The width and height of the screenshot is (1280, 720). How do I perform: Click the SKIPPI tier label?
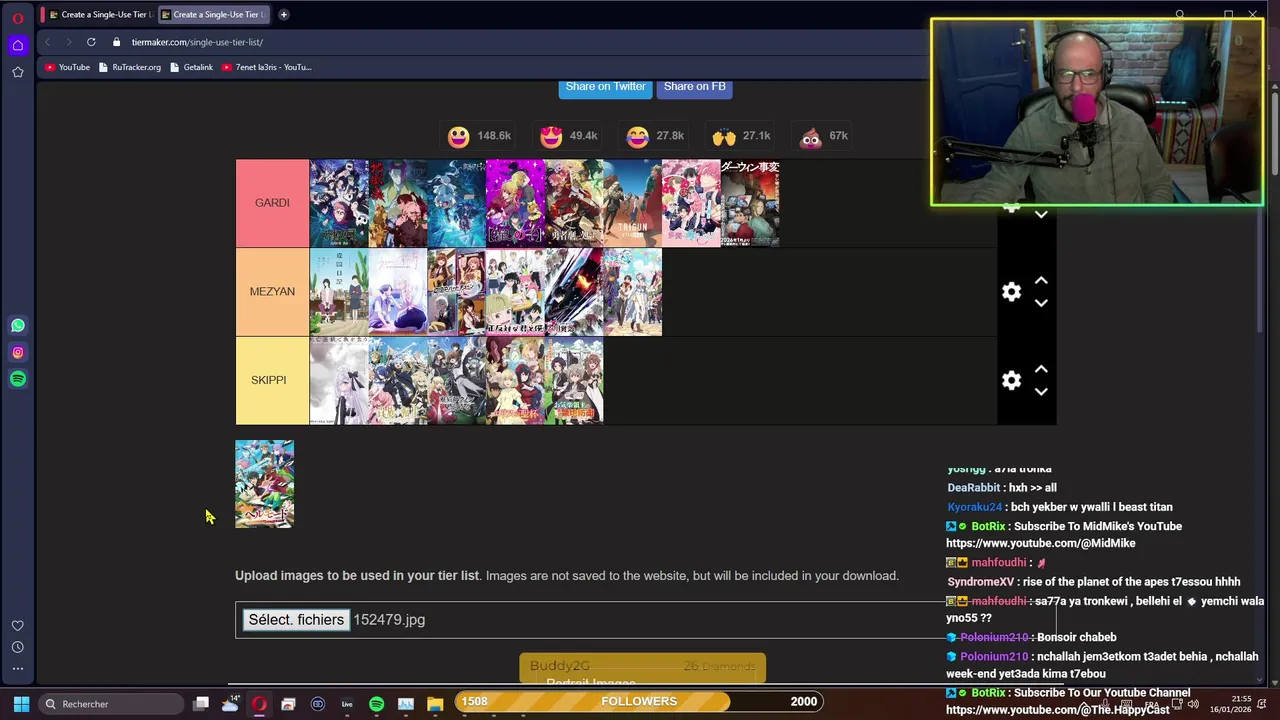[x=272, y=380]
